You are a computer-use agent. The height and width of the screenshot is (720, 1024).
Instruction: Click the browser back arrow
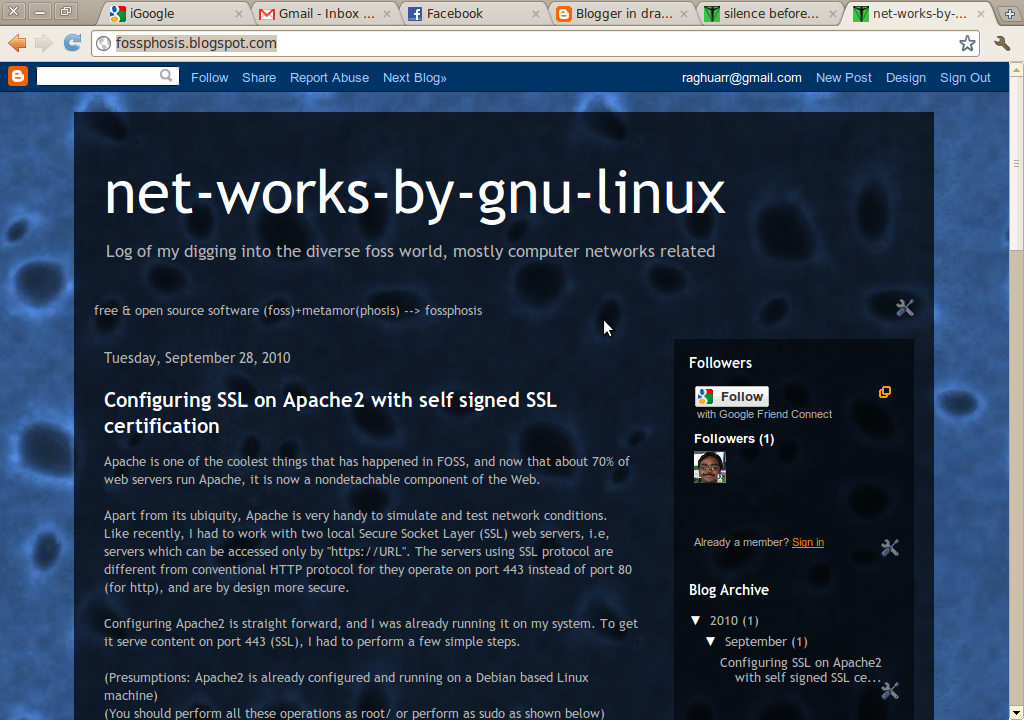[17, 43]
